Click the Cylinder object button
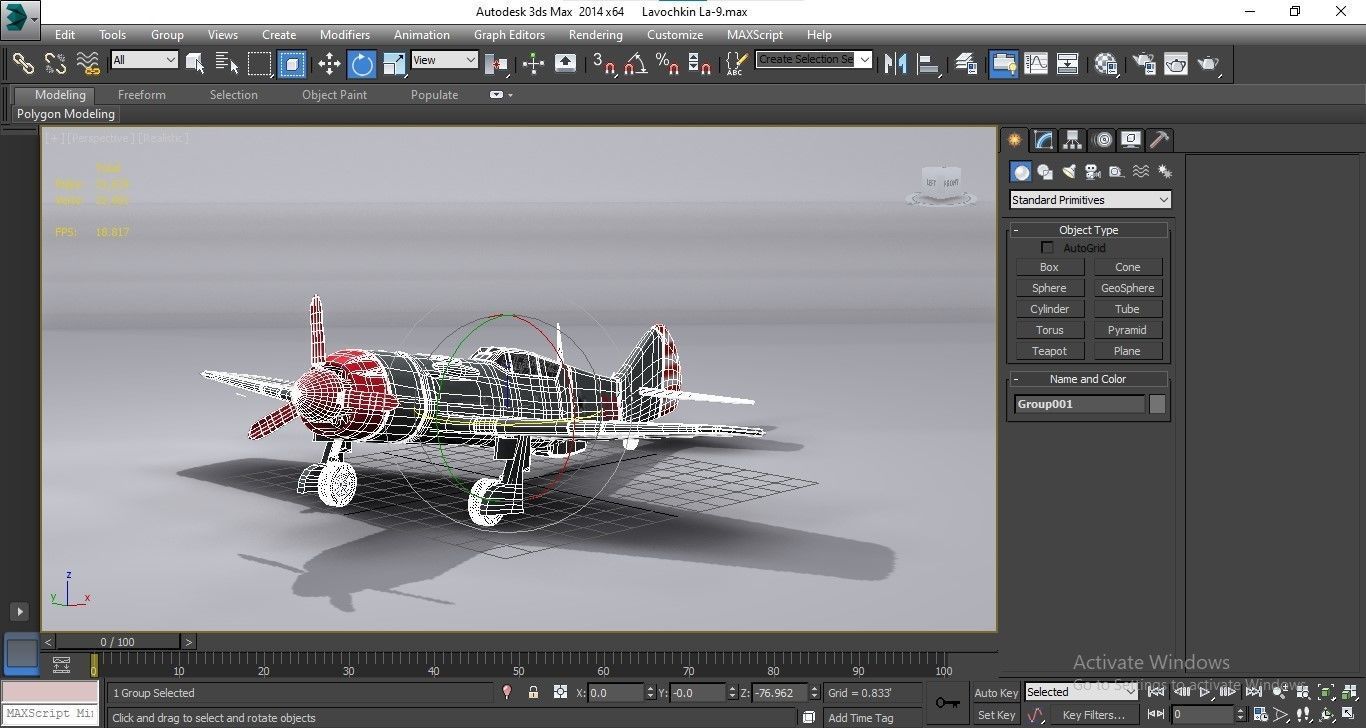1366x728 pixels. click(1049, 309)
